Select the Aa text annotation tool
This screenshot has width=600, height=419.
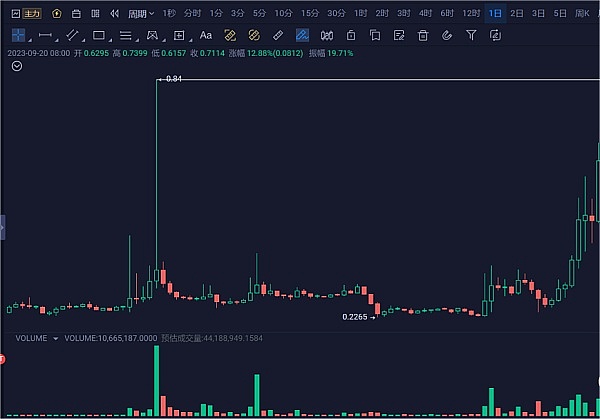tap(206, 36)
